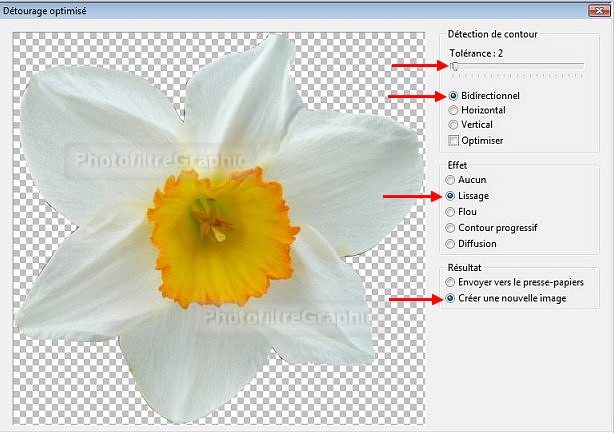This screenshot has height=433, width=614.
Task: Choose the Flou effect
Action: tap(452, 212)
